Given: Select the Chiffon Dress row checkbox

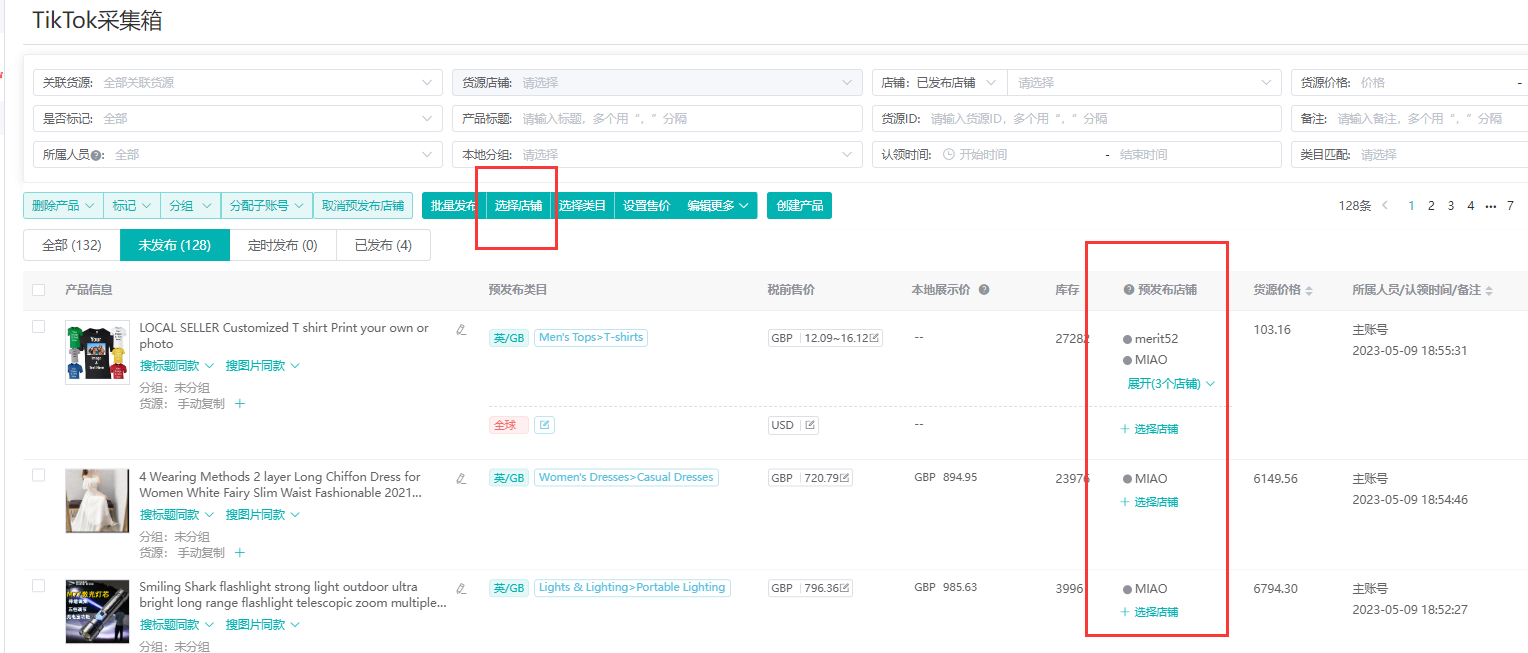Looking at the screenshot, I should pyautogui.click(x=39, y=476).
